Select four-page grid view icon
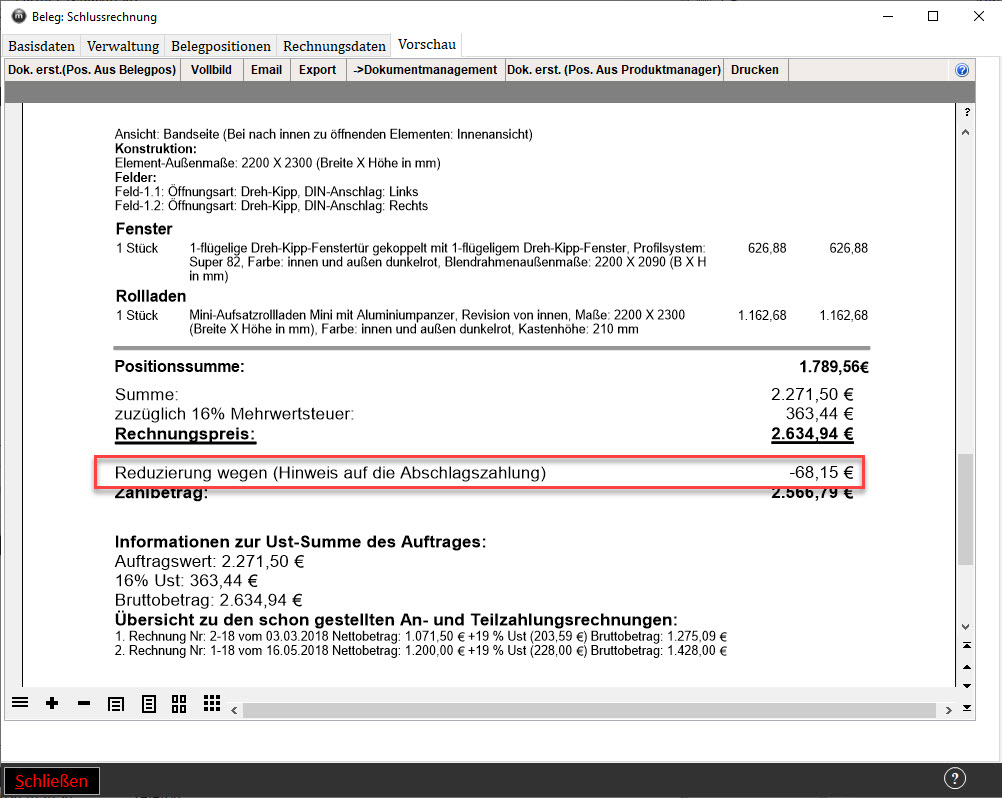The image size is (1002, 798). click(x=179, y=704)
